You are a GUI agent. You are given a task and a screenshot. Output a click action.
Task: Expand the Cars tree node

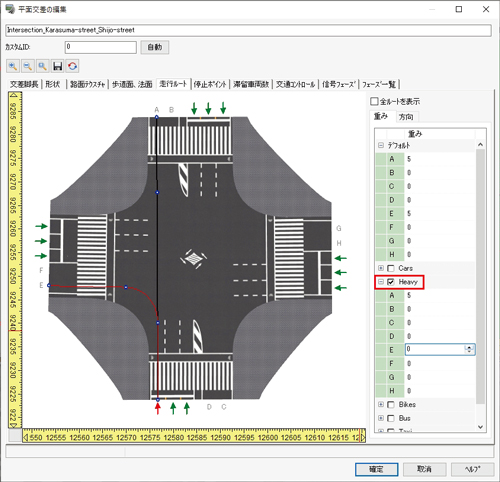(x=381, y=268)
